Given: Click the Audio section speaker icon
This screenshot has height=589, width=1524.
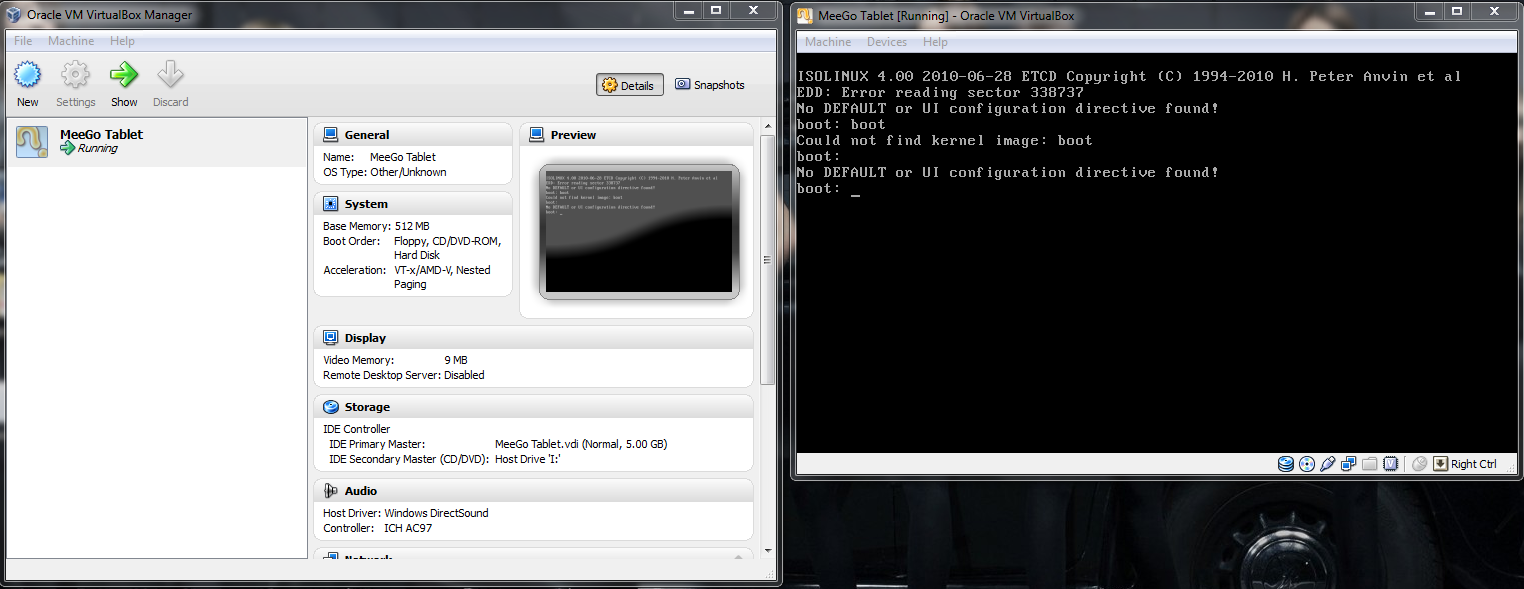Looking at the screenshot, I should 330,491.
